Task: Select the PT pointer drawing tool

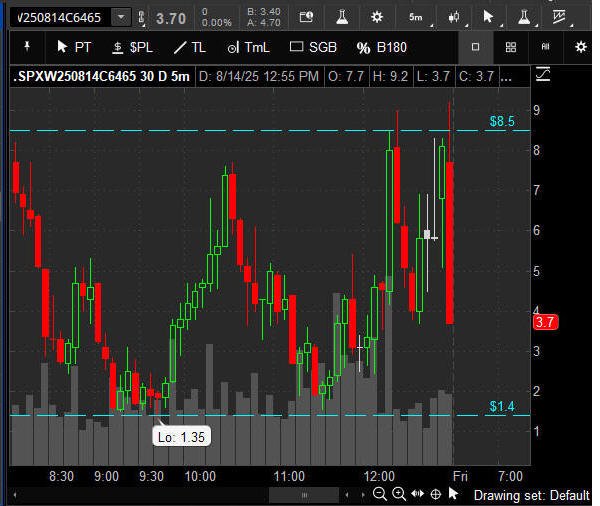Action: pyautogui.click(x=74, y=47)
